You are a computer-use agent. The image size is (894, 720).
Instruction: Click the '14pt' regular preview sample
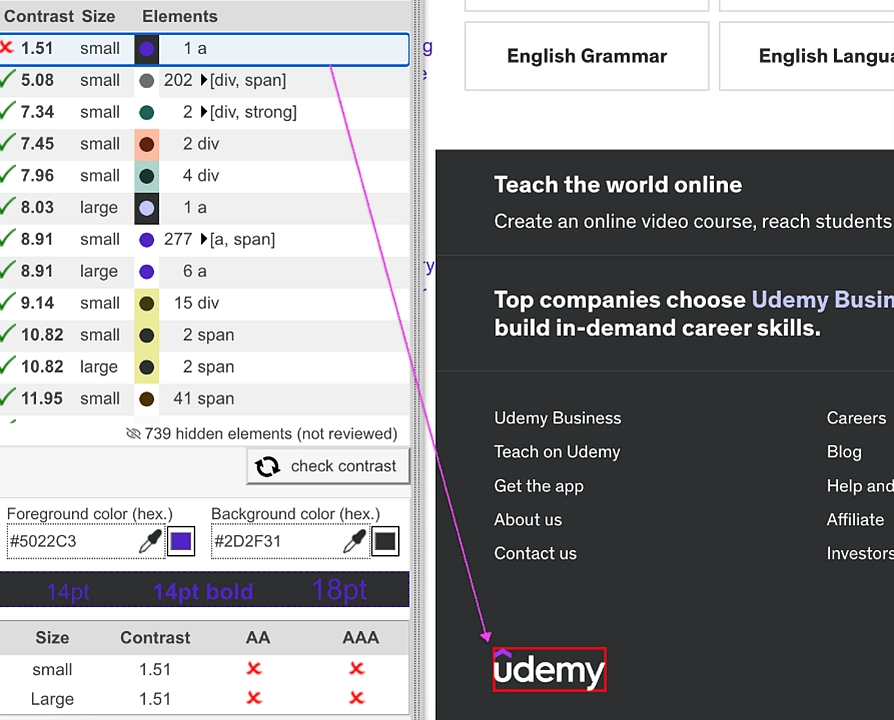pos(68,592)
